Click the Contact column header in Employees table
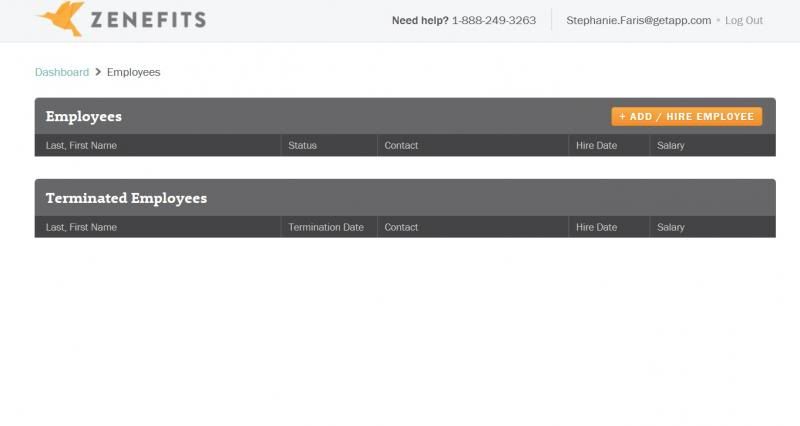This screenshot has width=800, height=426. pos(401,145)
